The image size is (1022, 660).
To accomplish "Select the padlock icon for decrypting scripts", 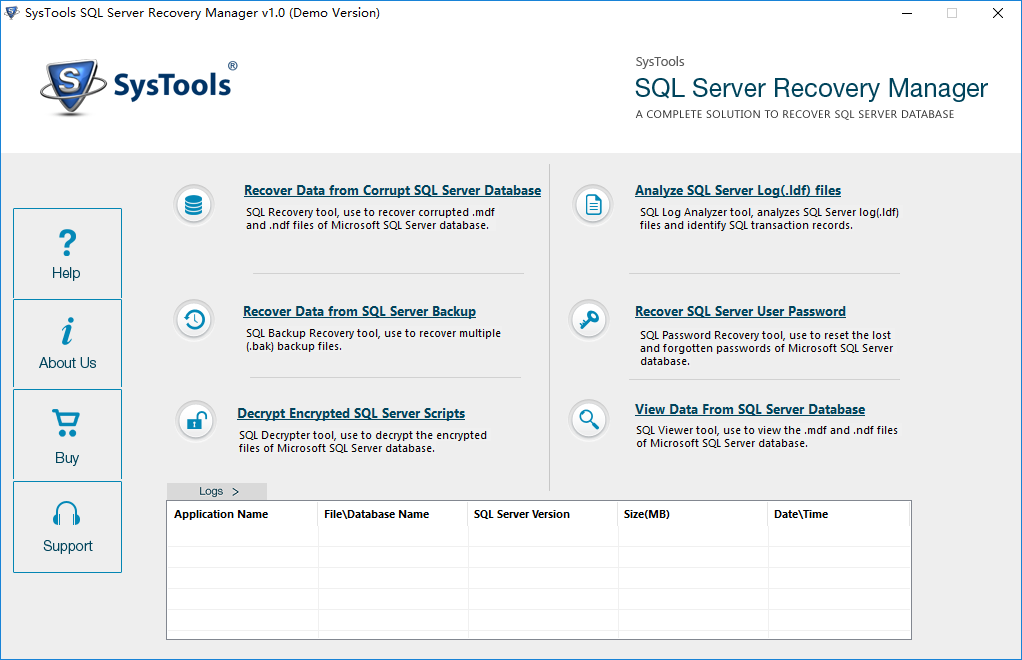I will (x=194, y=420).
